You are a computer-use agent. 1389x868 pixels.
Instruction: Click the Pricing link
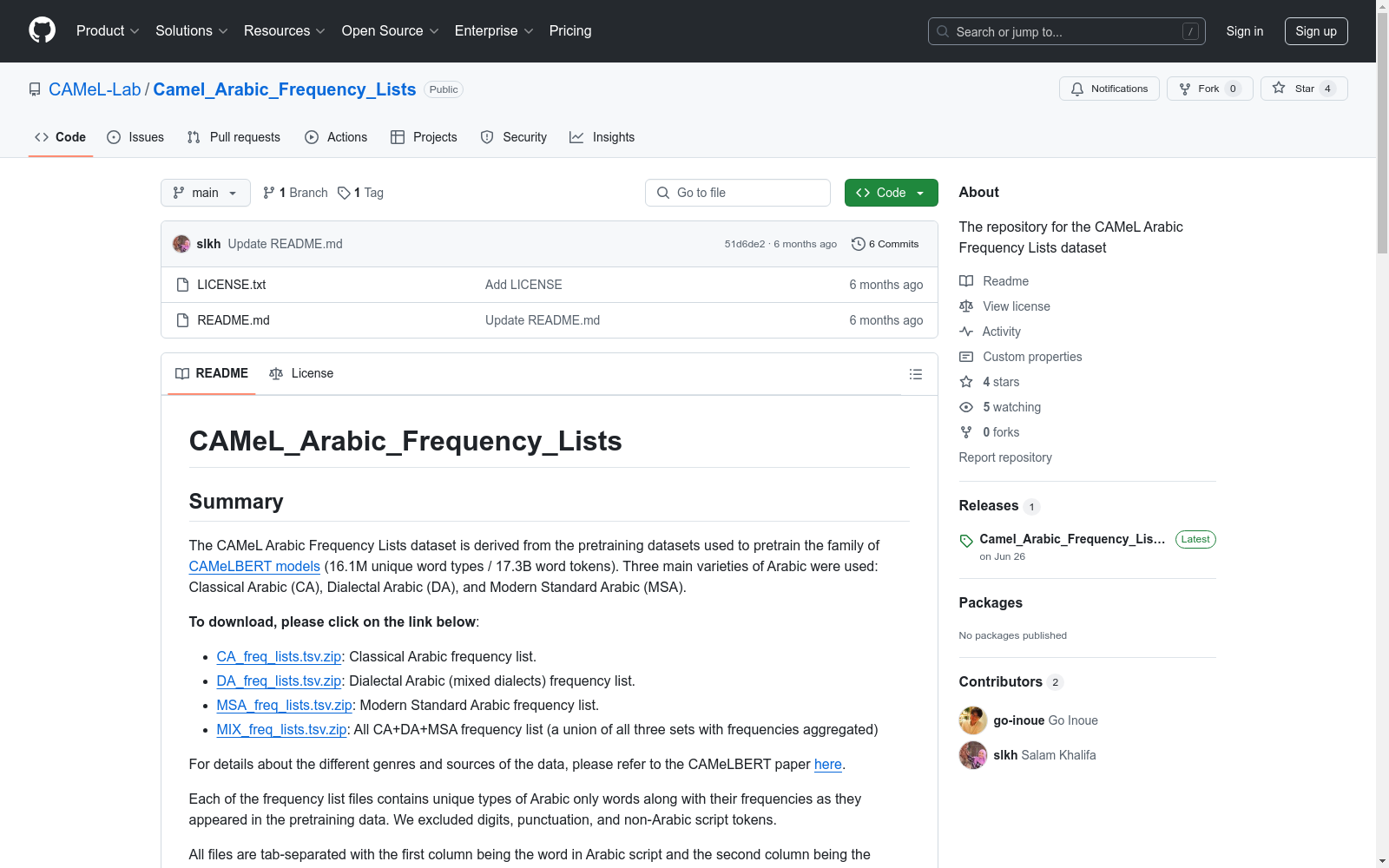(570, 30)
